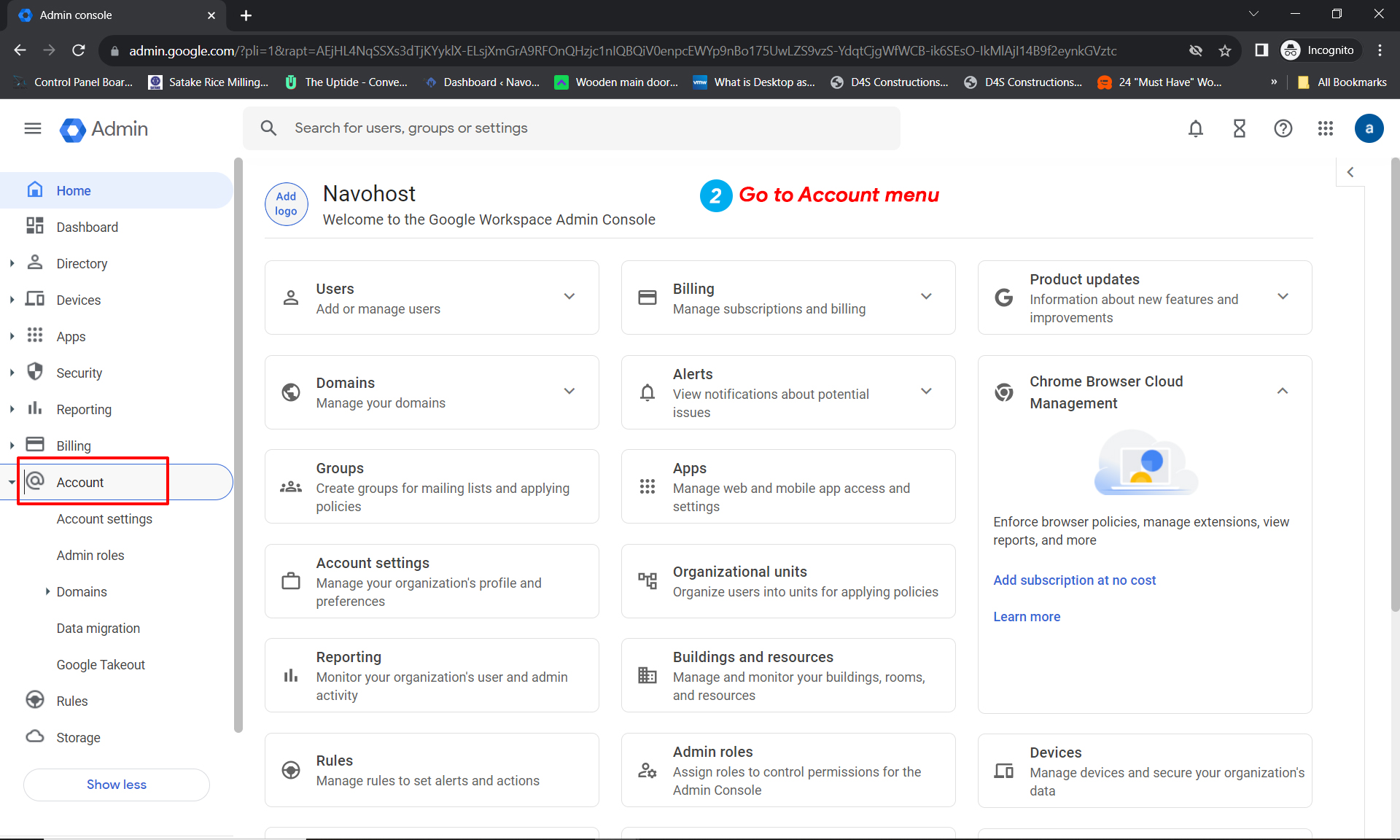
Task: Click Add subscription at no cost
Action: click(1074, 580)
